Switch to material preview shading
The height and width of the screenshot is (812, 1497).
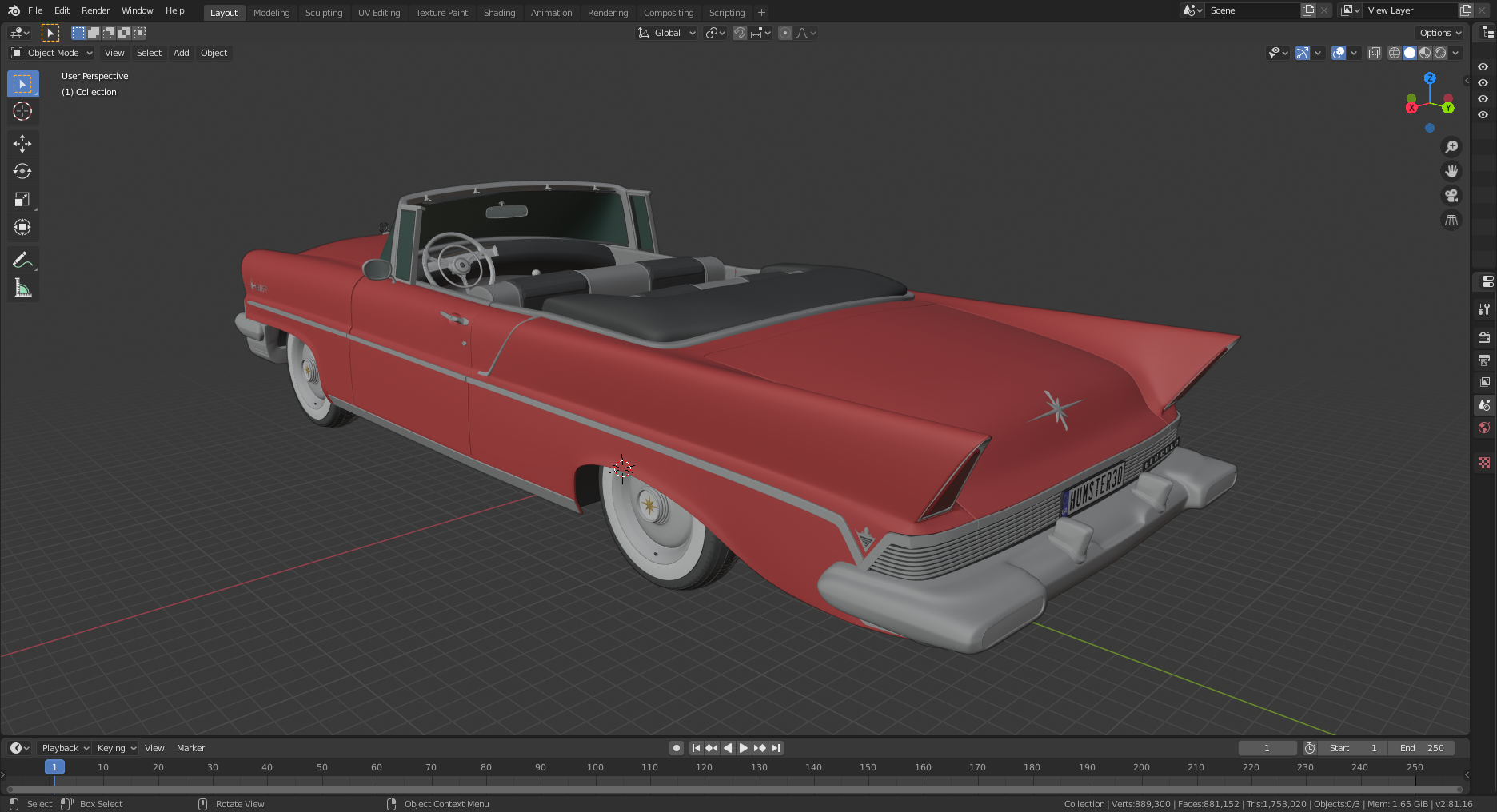[x=1425, y=53]
